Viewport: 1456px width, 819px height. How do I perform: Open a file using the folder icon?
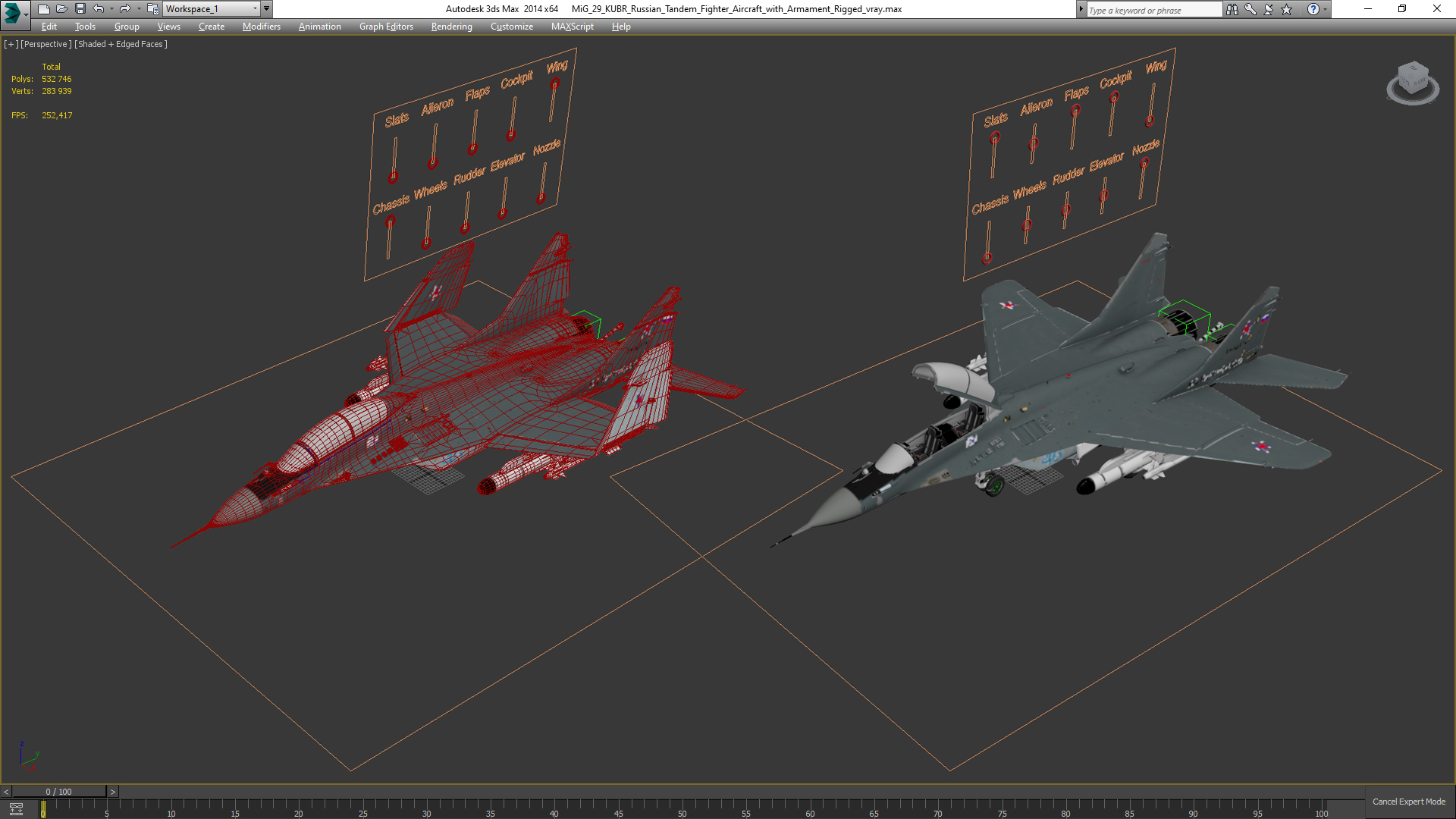tap(61, 9)
